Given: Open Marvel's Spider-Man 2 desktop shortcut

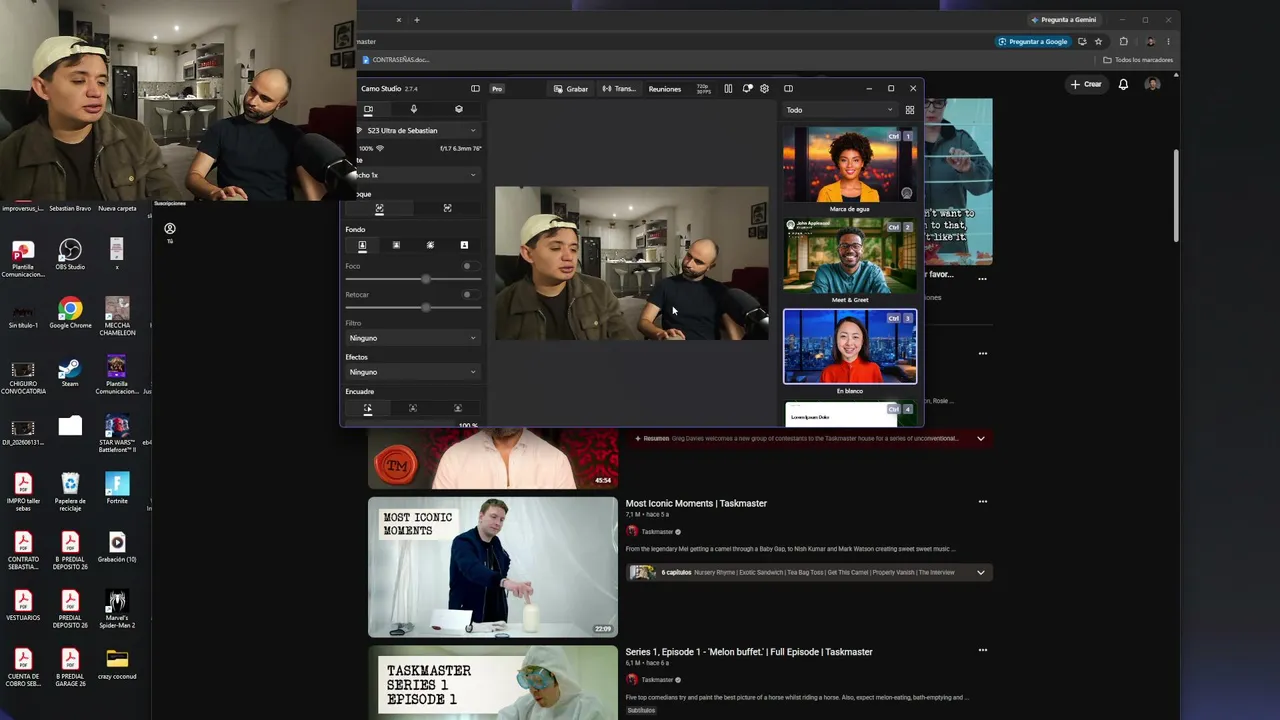Looking at the screenshot, I should pos(117,608).
